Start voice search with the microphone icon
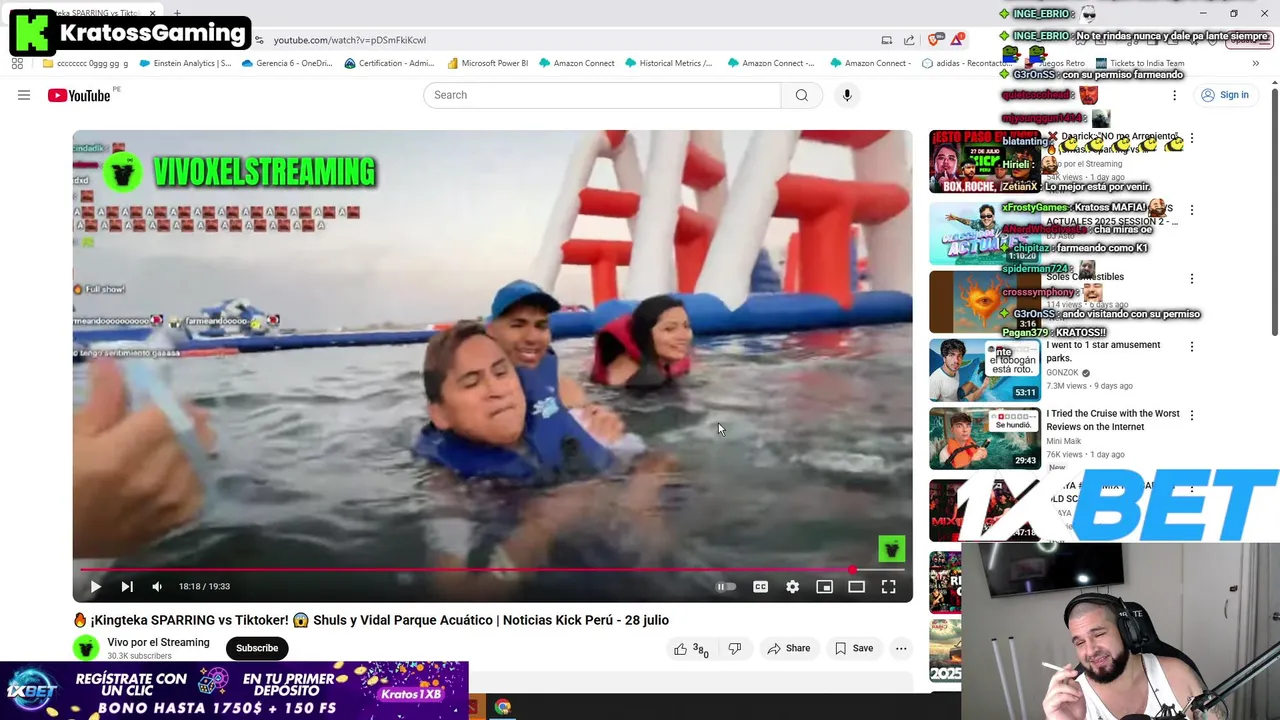Viewport: 1280px width, 720px height. [847, 95]
